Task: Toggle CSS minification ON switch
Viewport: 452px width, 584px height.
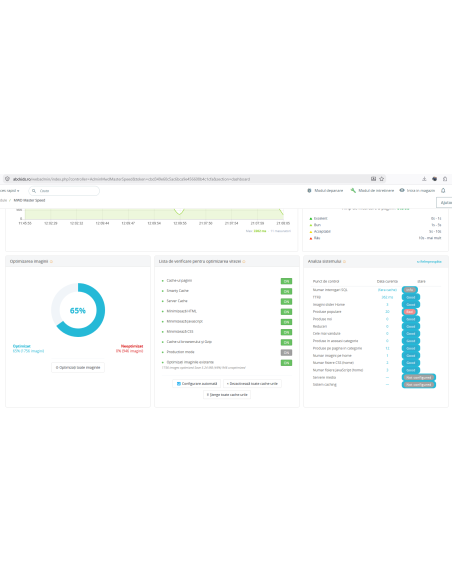Action: 286,332
